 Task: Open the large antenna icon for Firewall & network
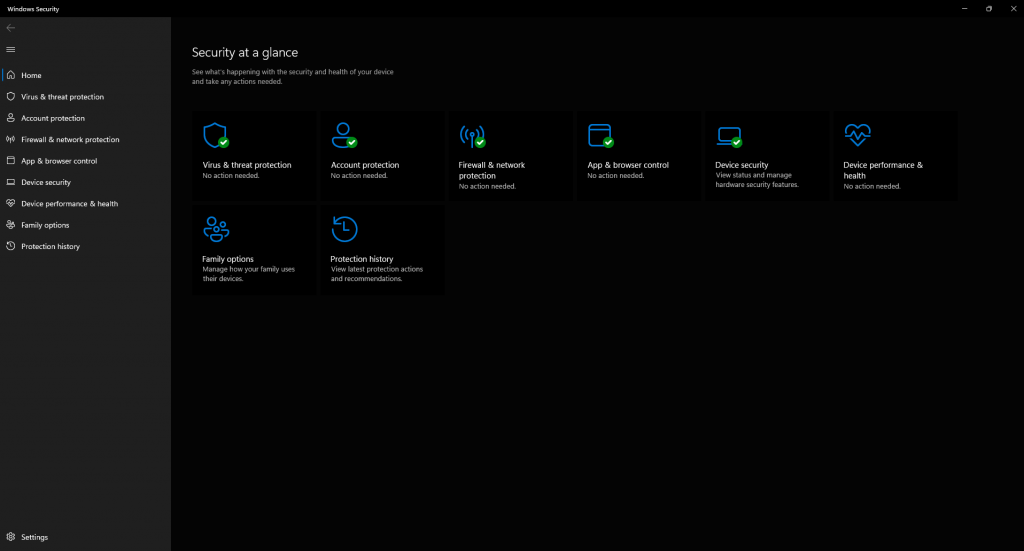pos(472,136)
